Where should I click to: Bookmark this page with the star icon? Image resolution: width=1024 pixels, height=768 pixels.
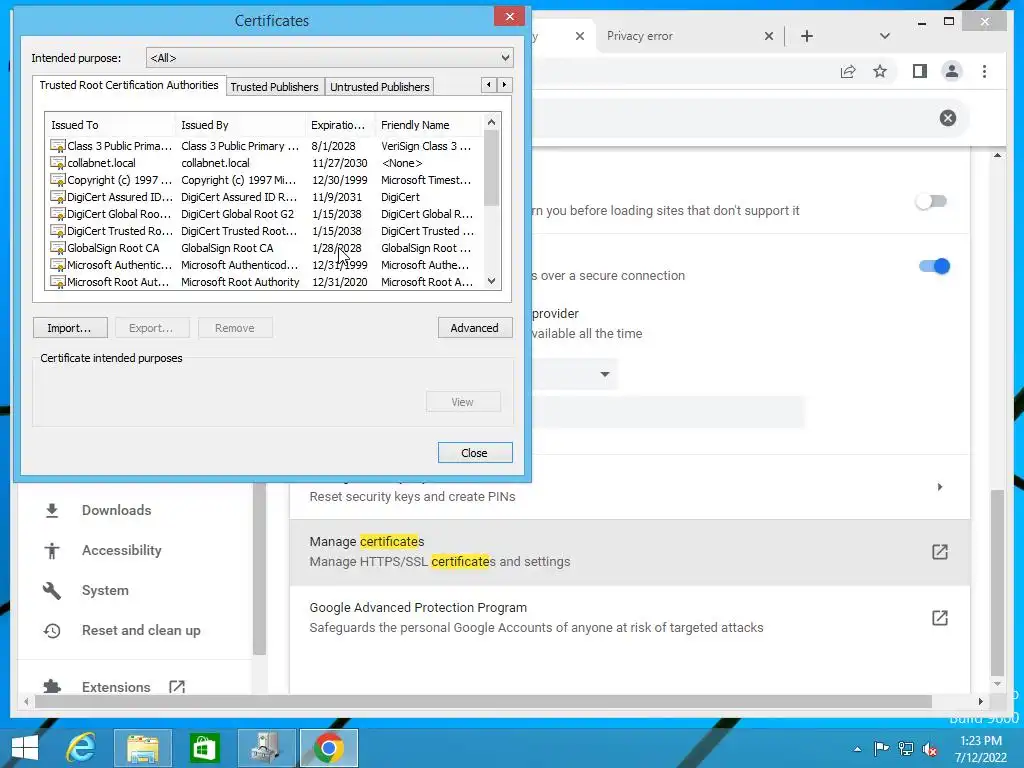pyautogui.click(x=880, y=71)
